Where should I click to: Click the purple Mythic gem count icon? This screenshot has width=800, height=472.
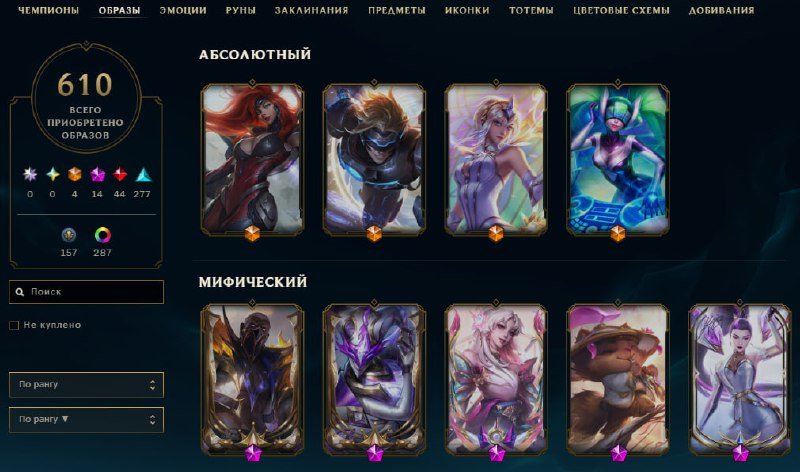coord(97,175)
